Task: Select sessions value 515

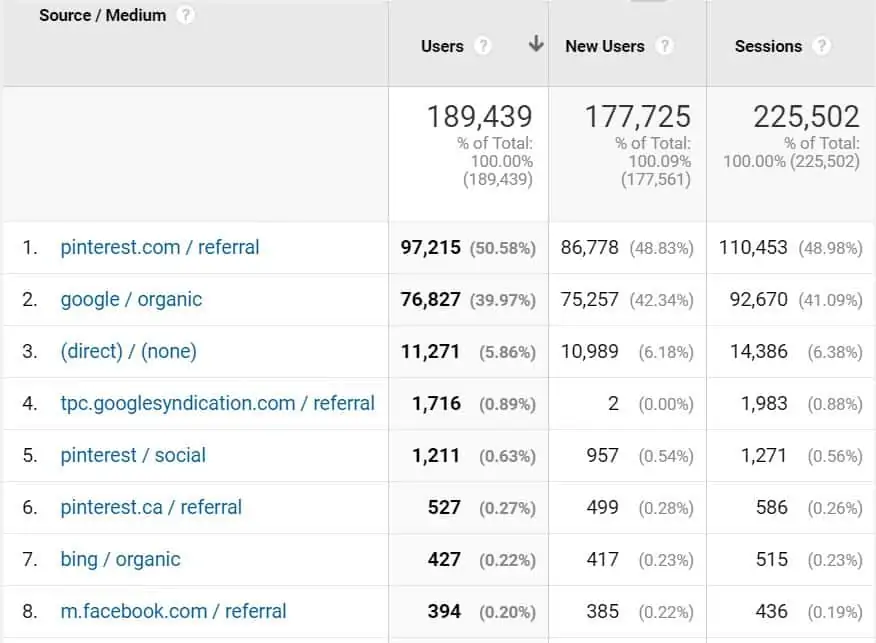Action: [772, 559]
